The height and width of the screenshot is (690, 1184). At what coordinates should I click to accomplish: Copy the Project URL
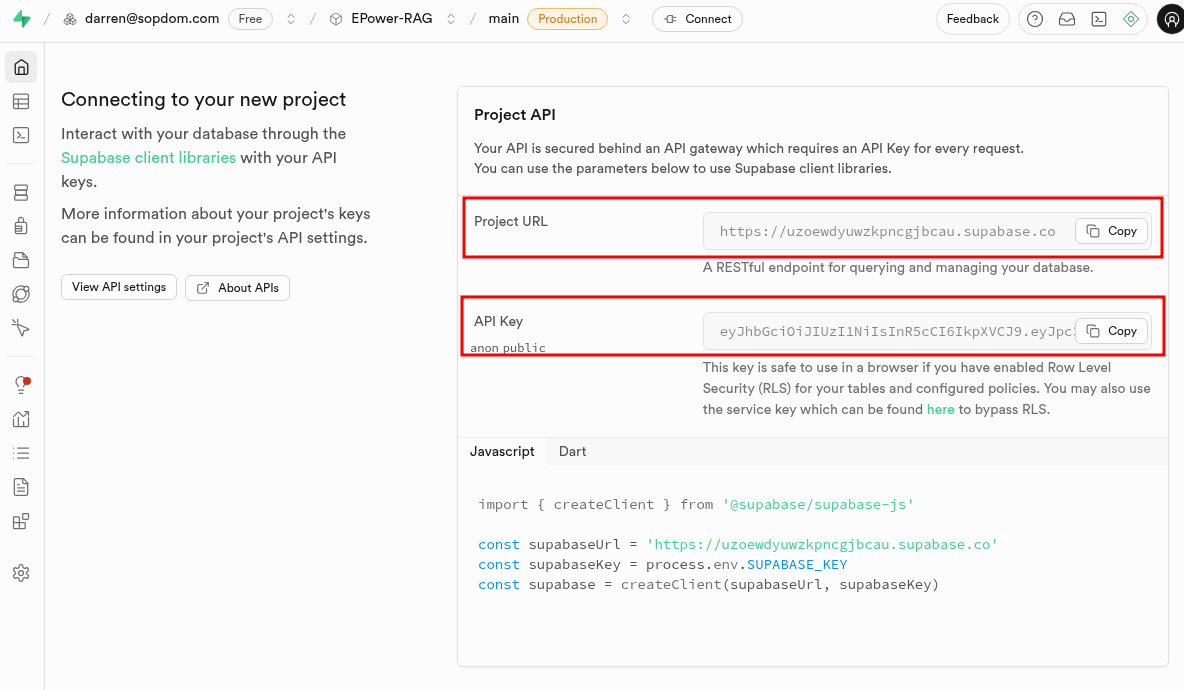pos(1112,231)
